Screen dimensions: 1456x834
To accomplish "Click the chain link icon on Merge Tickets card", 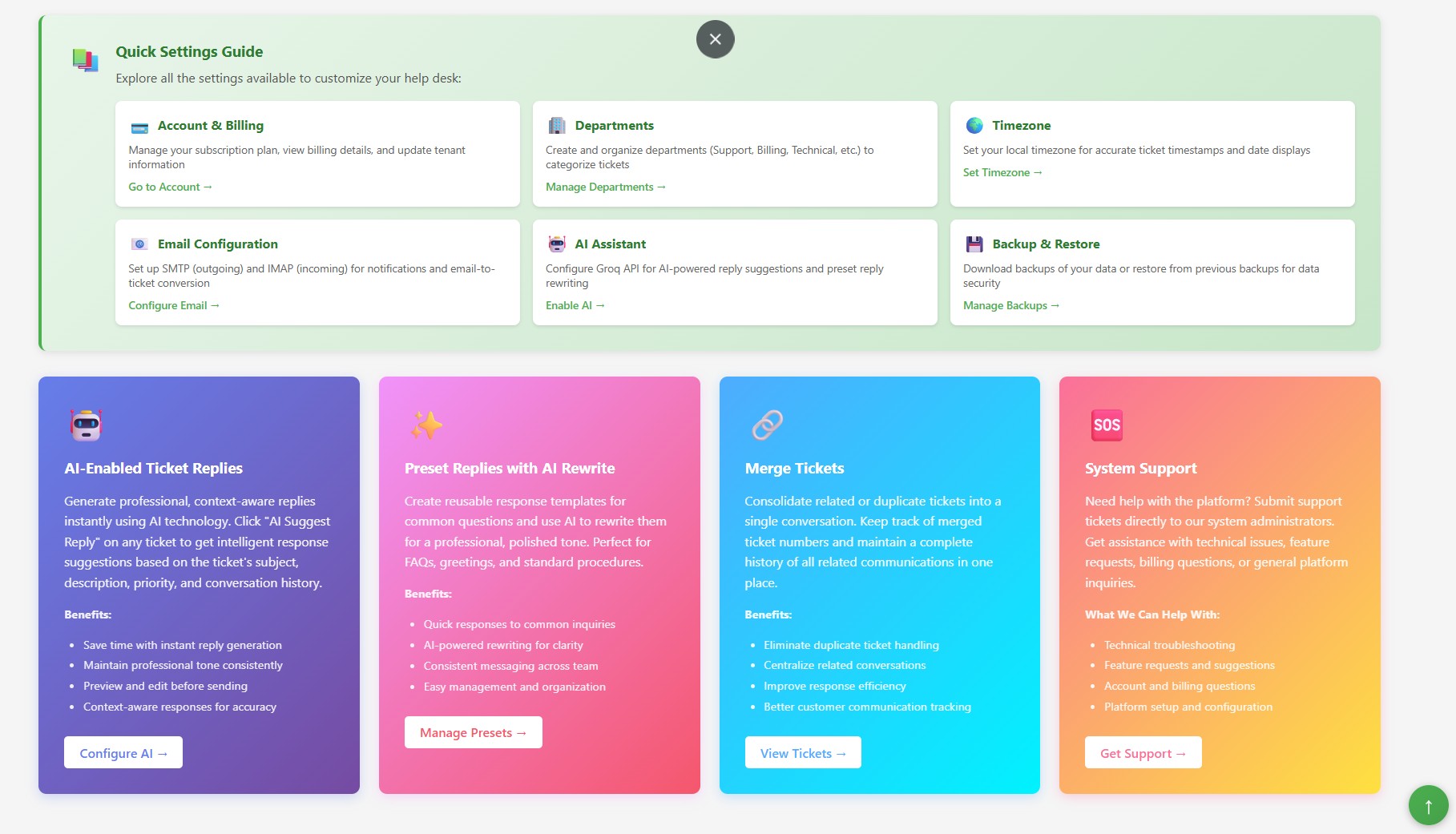I will coord(767,425).
